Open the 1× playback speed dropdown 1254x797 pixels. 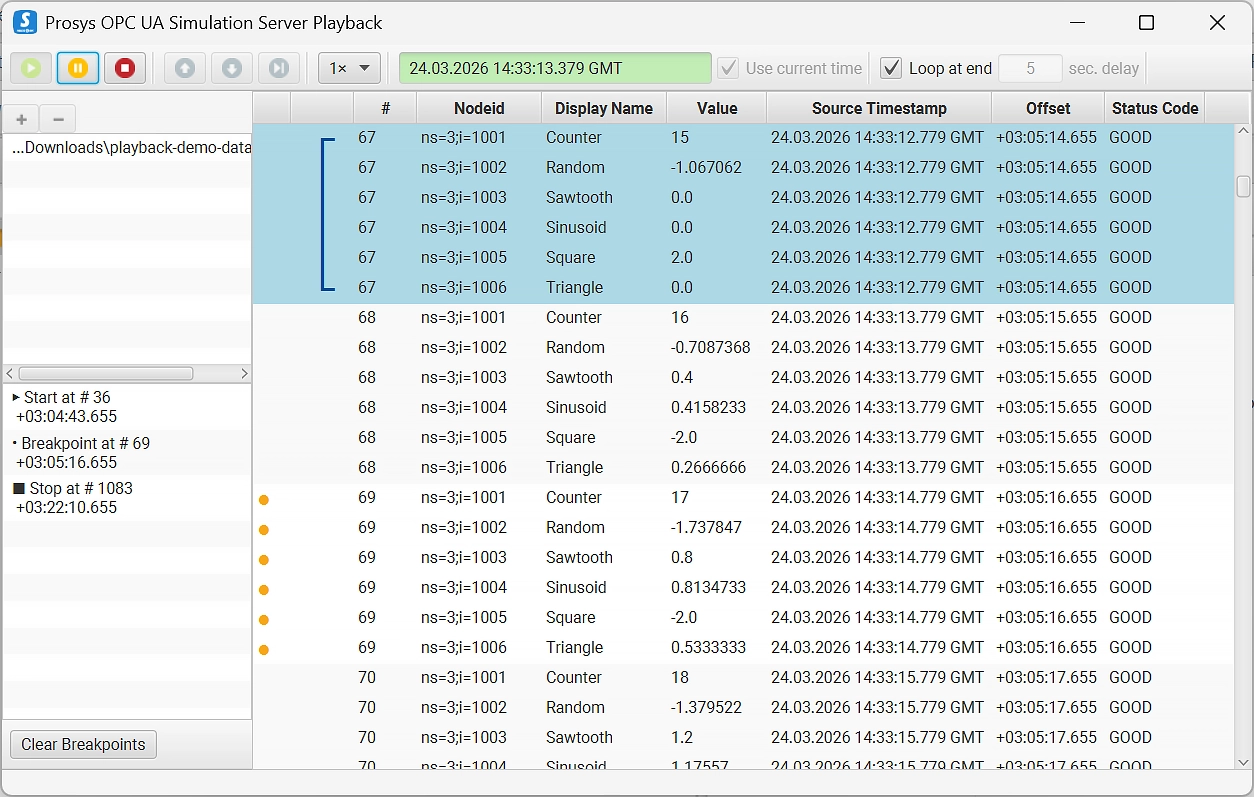(x=349, y=68)
